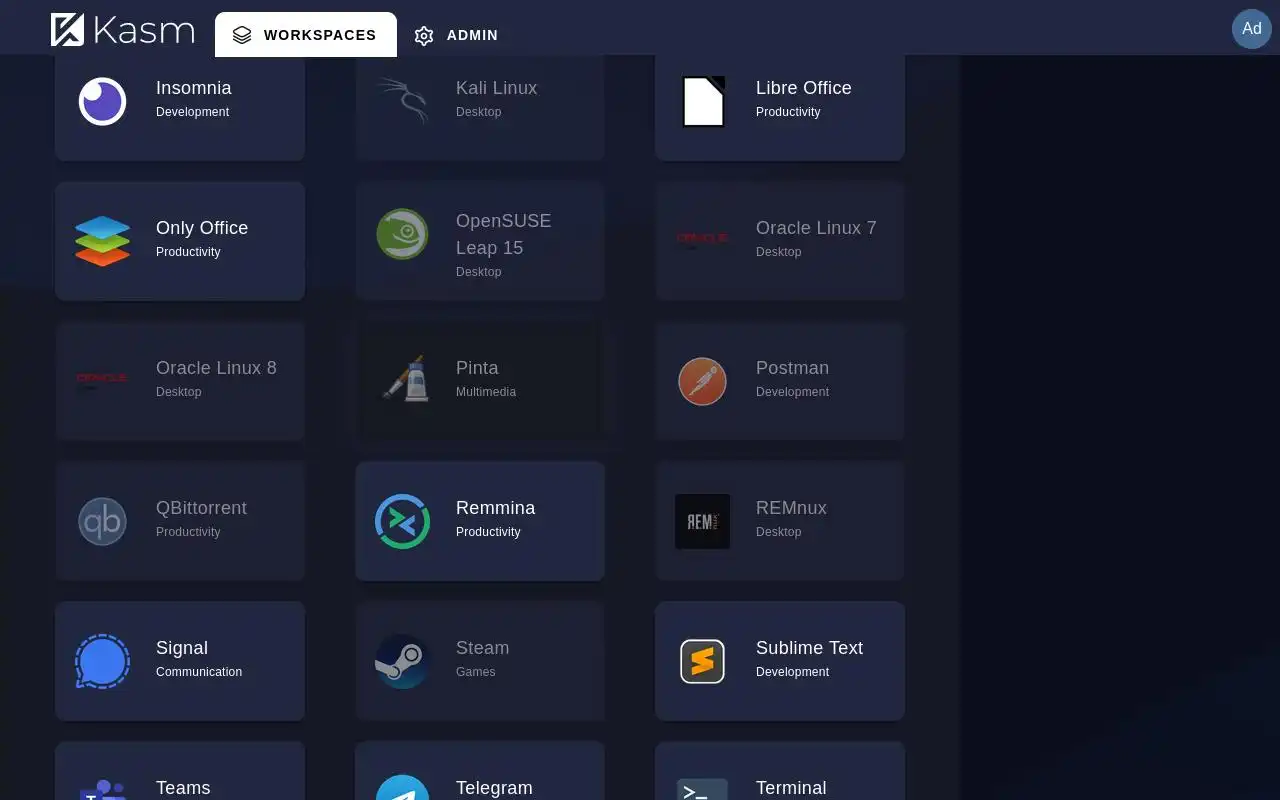Viewport: 1280px width, 800px height.
Task: Click Communication label under Signal
Action: point(199,672)
